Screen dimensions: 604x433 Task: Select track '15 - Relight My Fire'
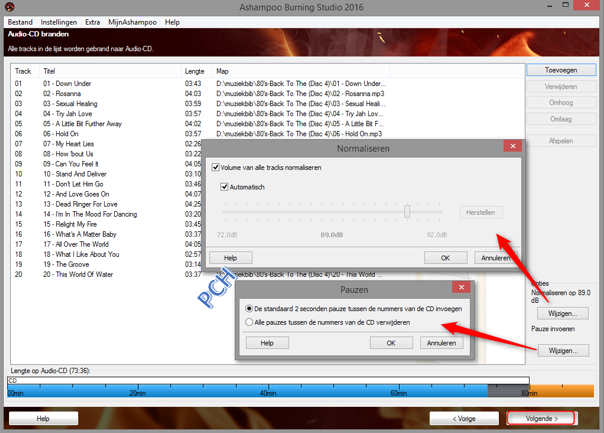click(x=70, y=224)
